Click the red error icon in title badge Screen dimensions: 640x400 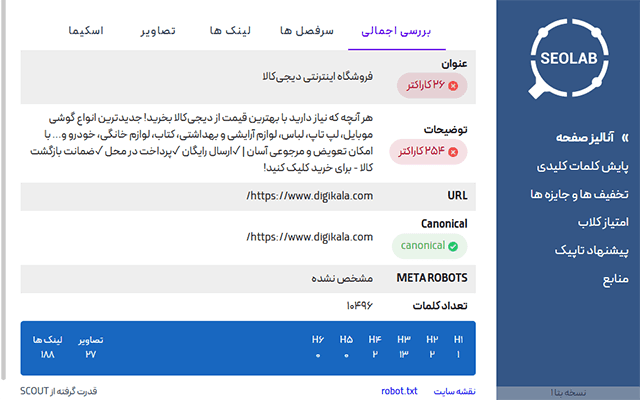click(x=453, y=86)
